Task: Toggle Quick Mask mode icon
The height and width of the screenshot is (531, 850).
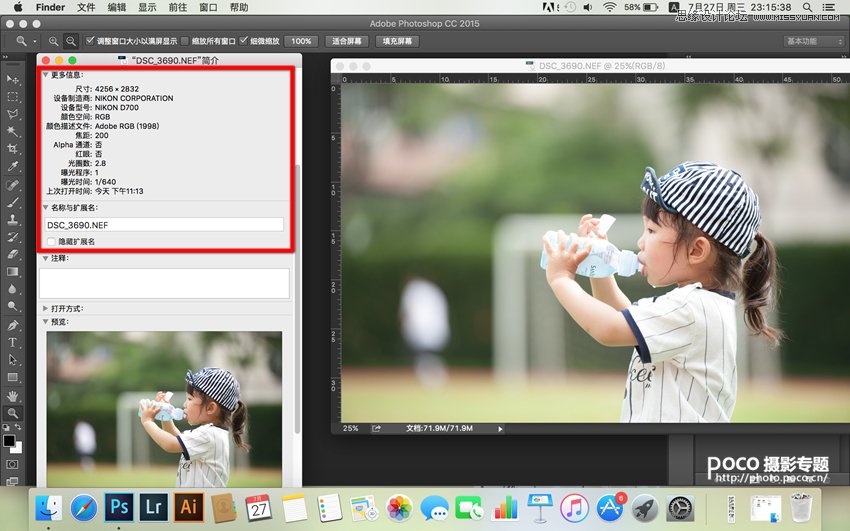Action: pos(12,464)
